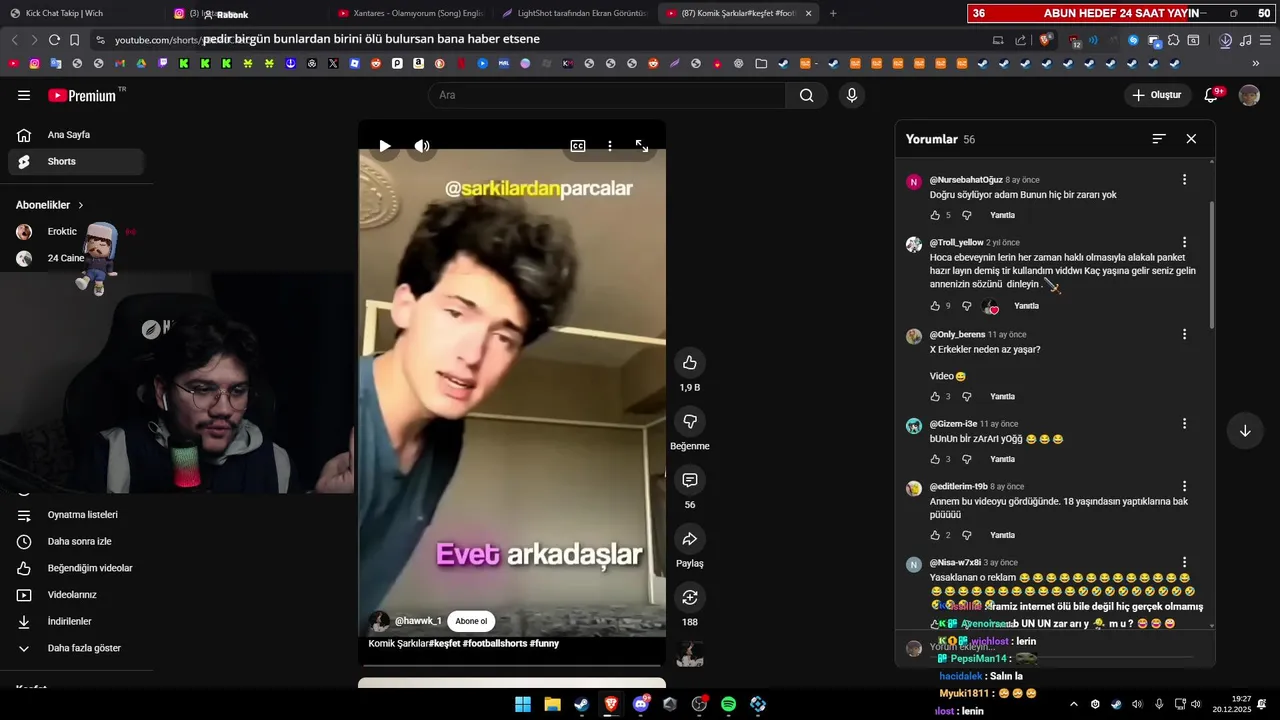Viewport: 1280px width, 720px height.
Task: Close the Yorumlar comments panel
Action: point(1191,139)
